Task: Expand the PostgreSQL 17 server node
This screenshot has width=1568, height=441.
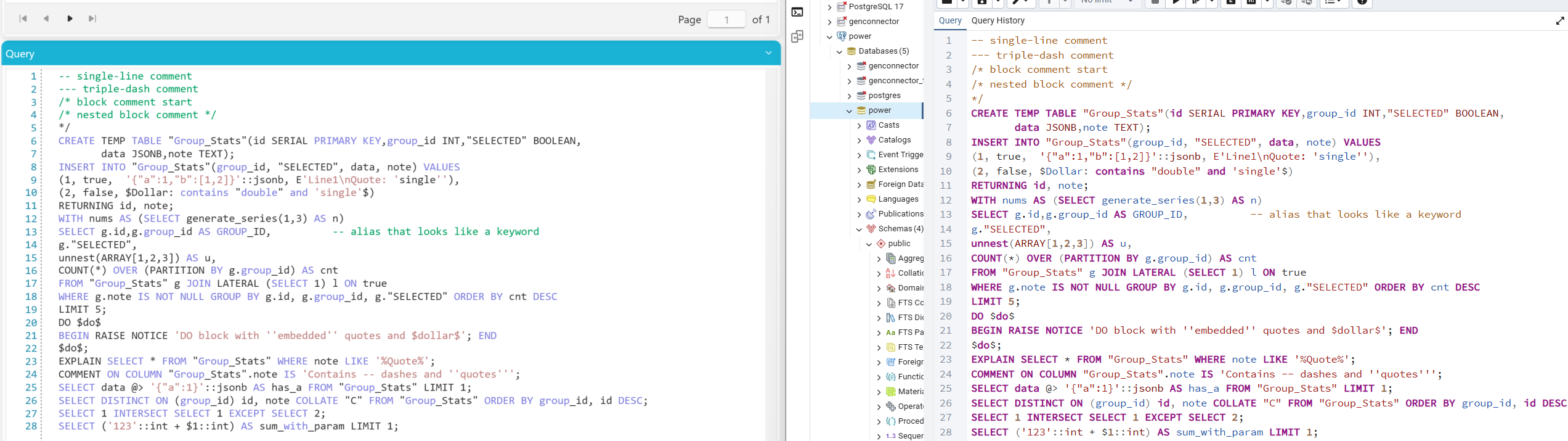Action: coord(829,7)
